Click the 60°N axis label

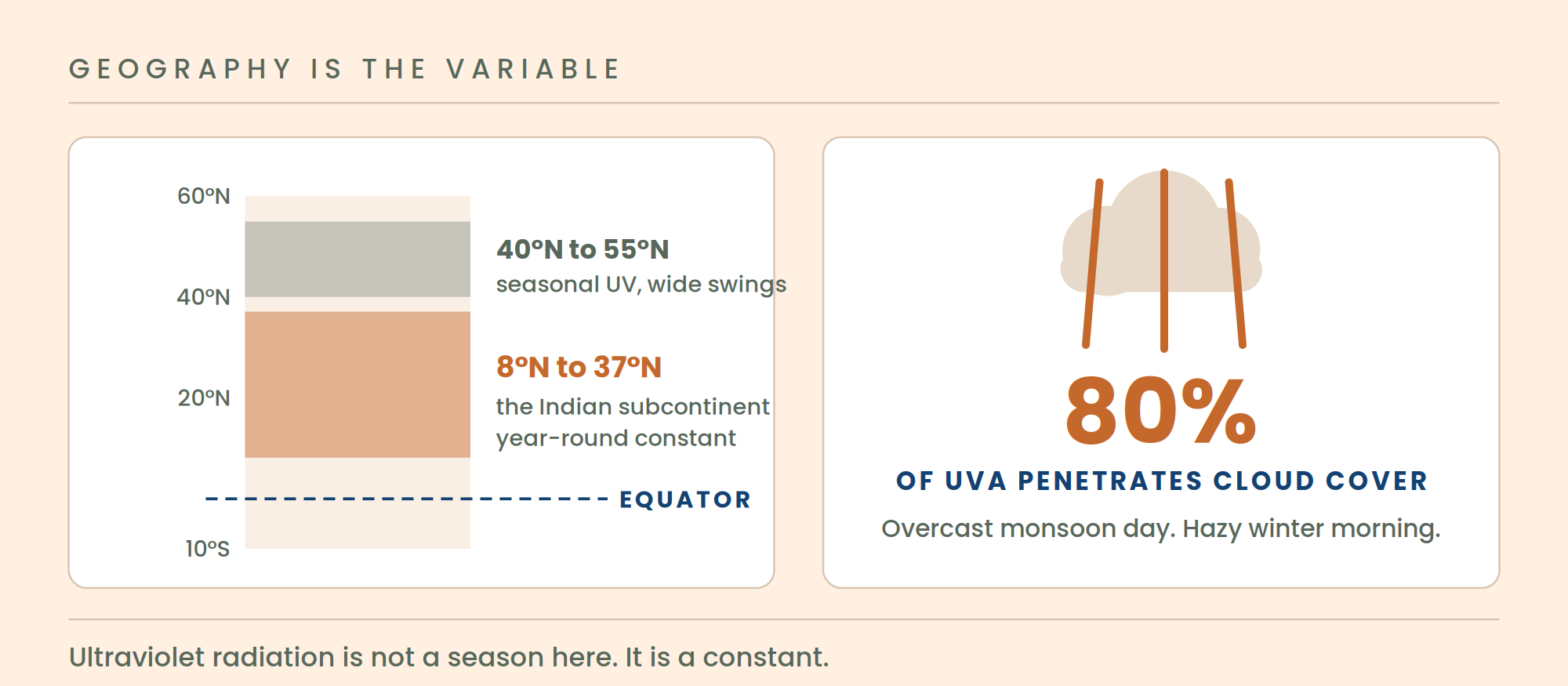pyautogui.click(x=204, y=196)
